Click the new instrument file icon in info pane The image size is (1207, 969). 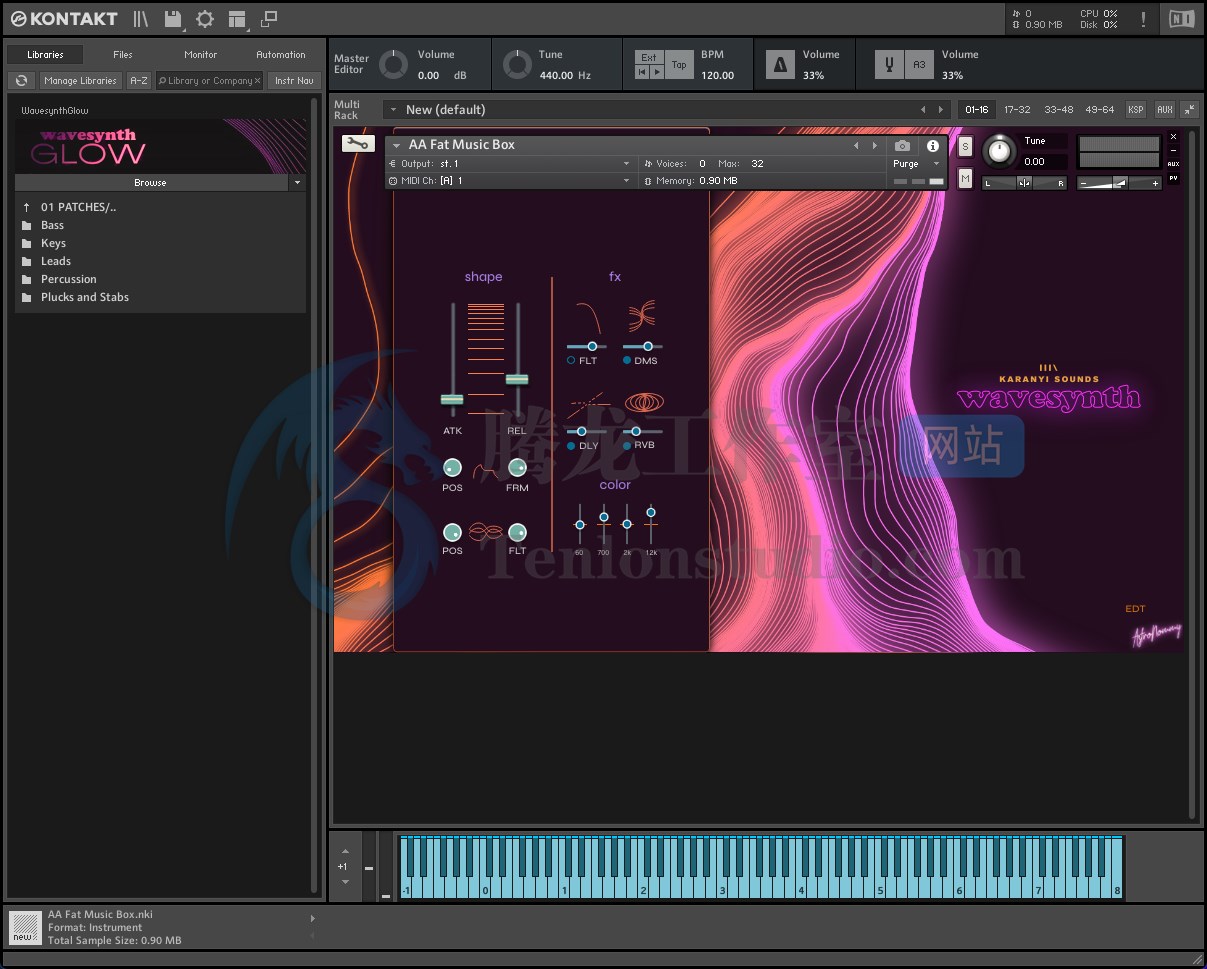tap(23, 927)
